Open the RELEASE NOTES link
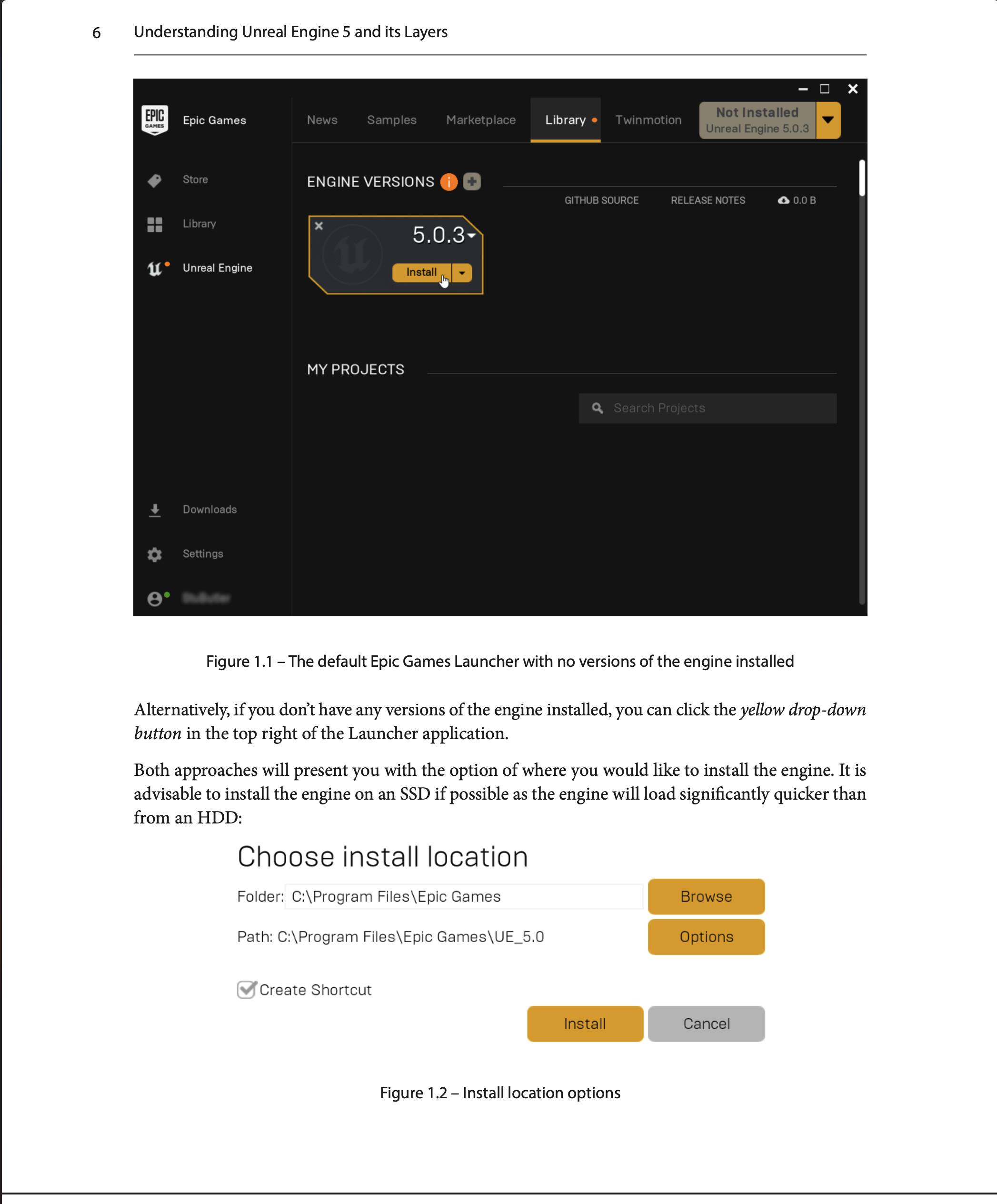Viewport: 997px width, 1204px height. click(708, 200)
